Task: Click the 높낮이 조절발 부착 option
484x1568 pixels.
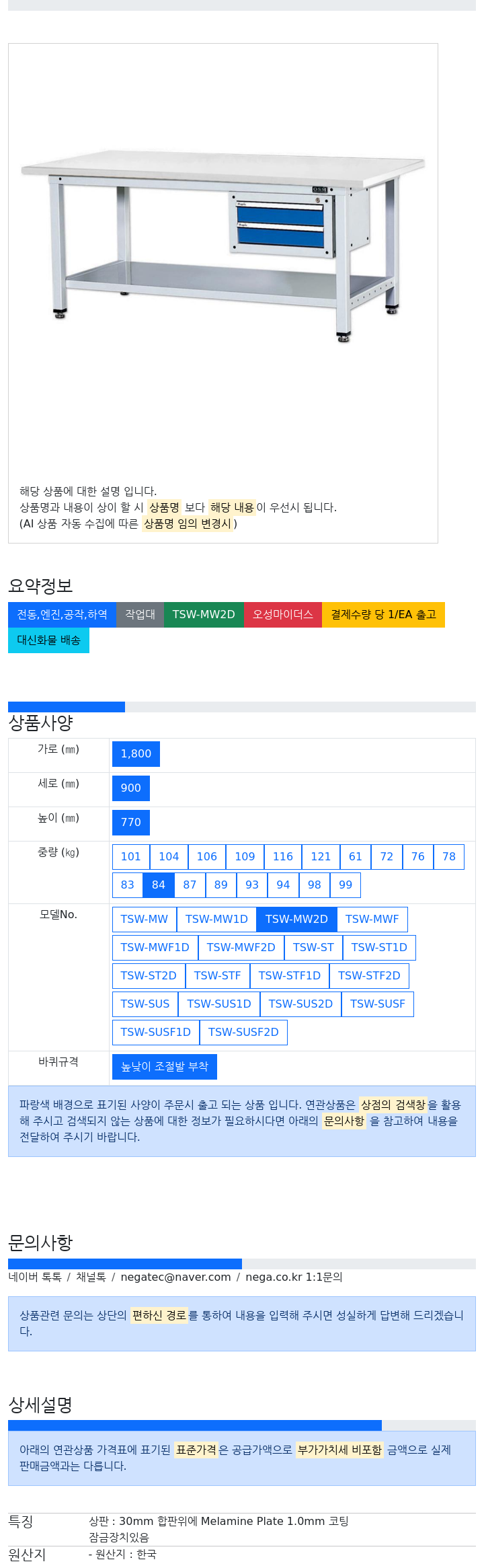Action: (165, 1067)
